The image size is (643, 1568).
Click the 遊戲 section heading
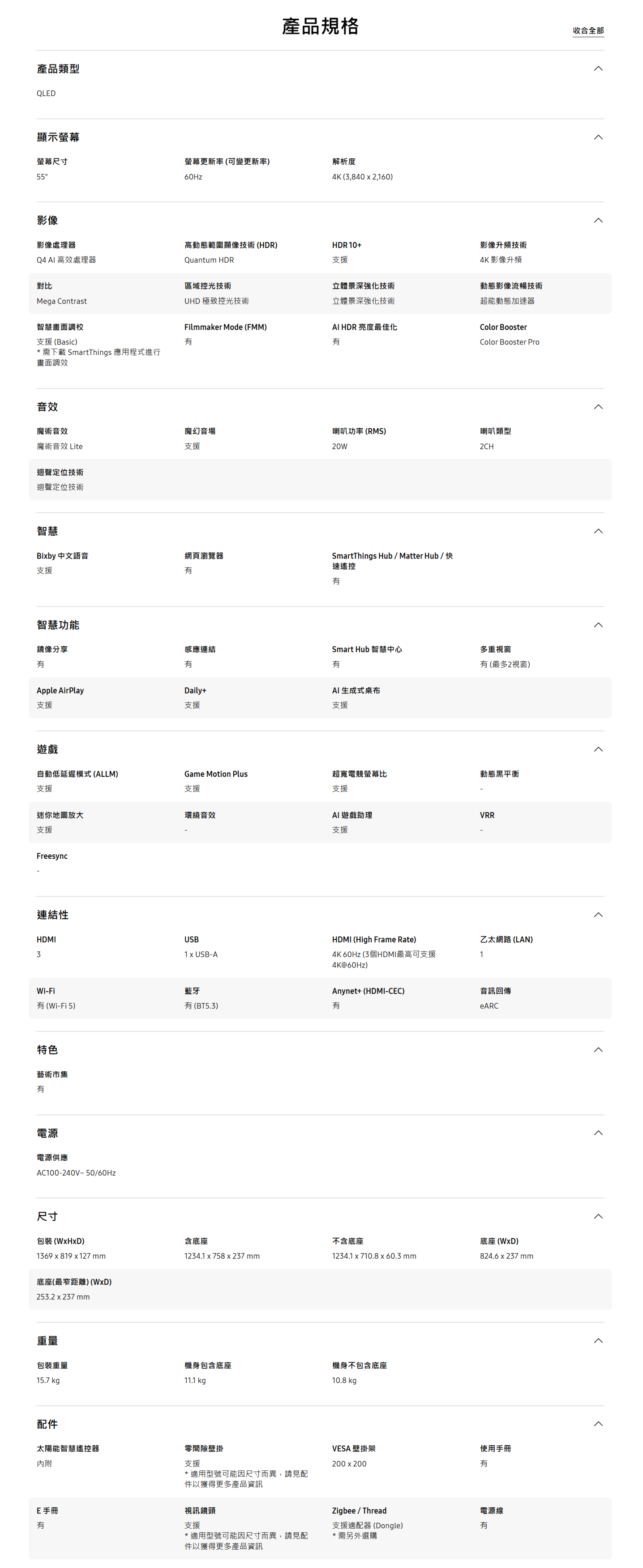pyautogui.click(x=47, y=749)
